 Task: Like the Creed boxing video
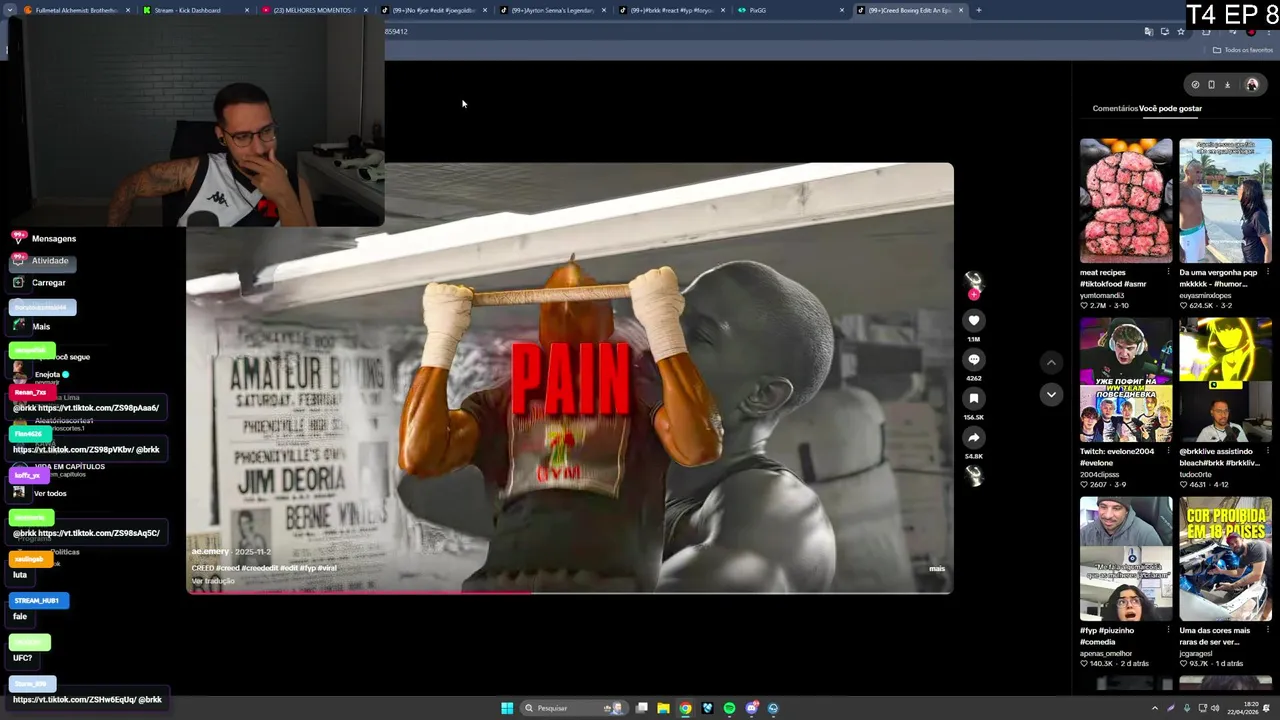[x=973, y=320]
